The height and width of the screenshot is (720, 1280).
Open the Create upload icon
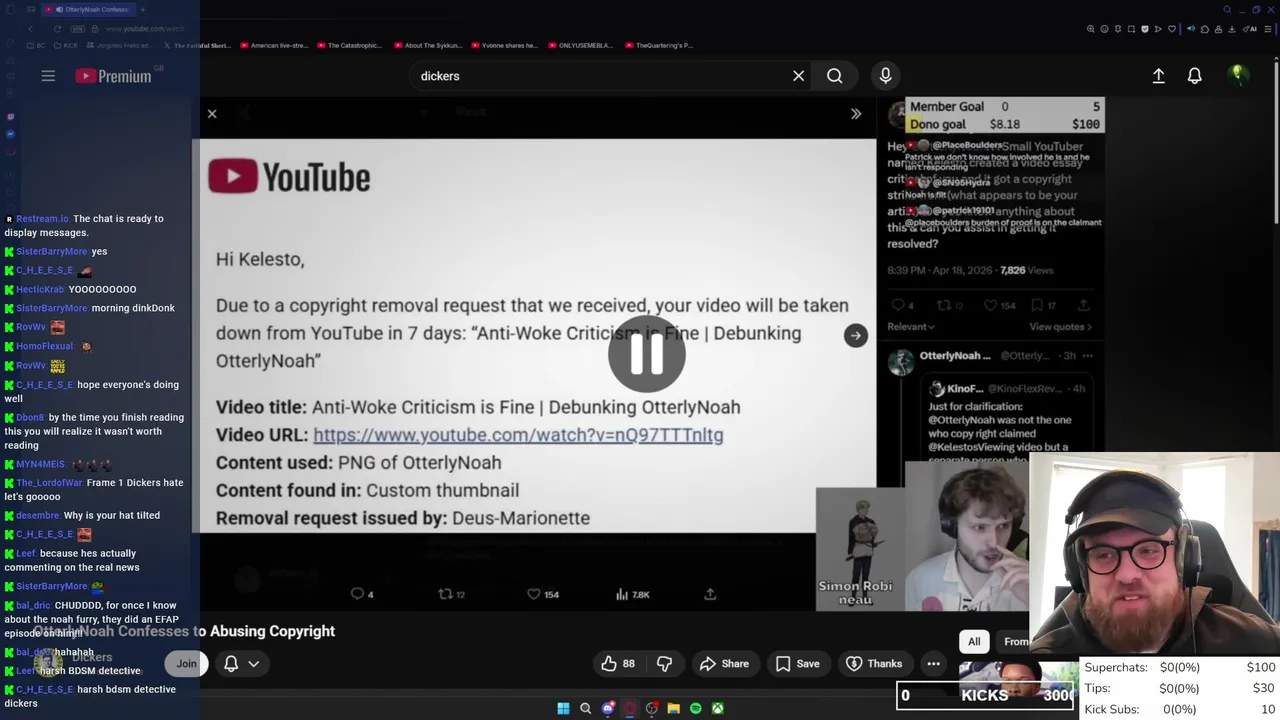click(x=1158, y=76)
